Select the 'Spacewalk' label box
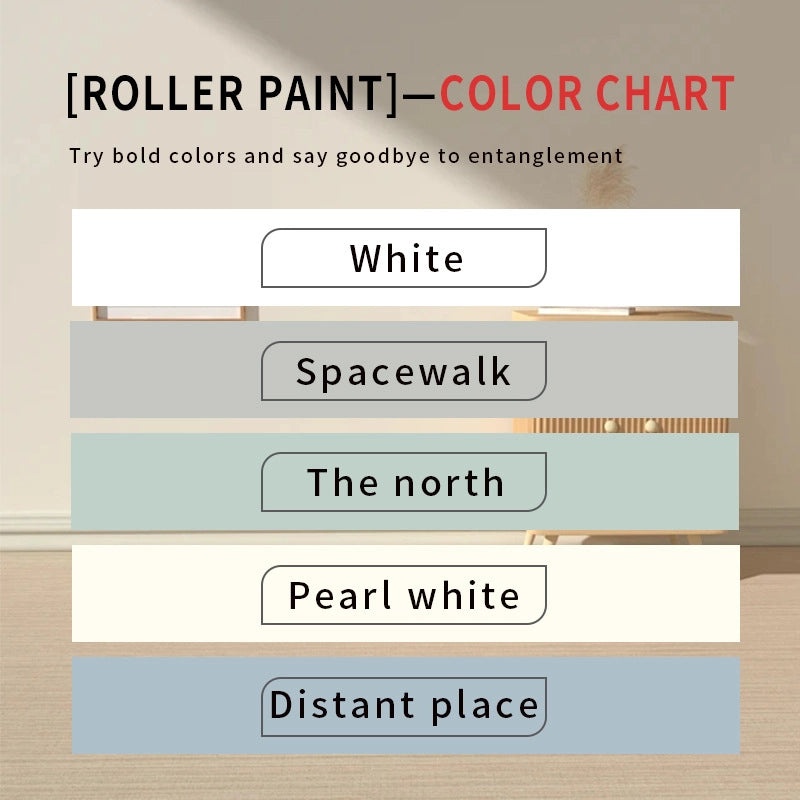The height and width of the screenshot is (800, 800). pos(404,371)
